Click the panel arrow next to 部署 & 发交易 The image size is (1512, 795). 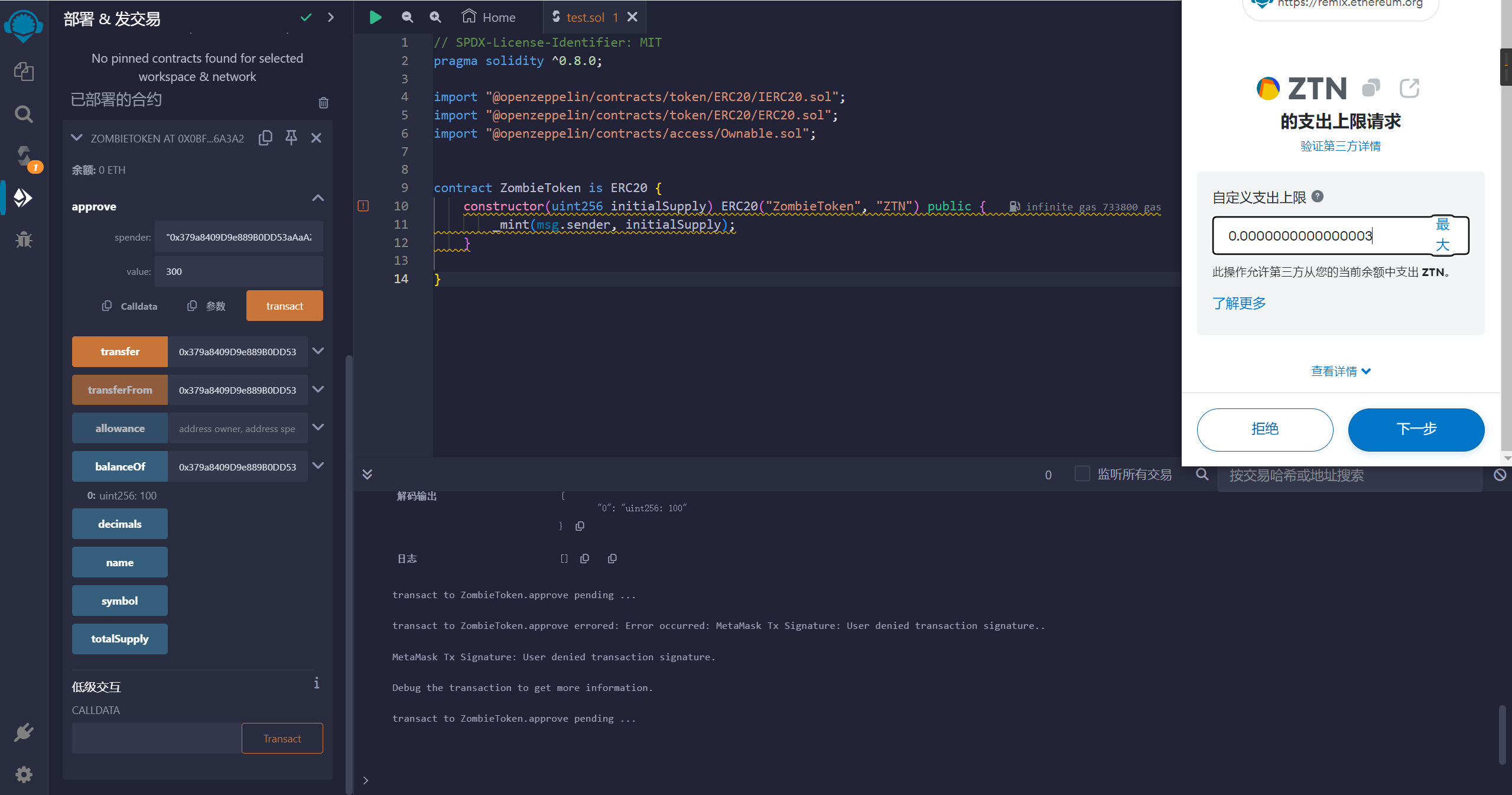331,17
